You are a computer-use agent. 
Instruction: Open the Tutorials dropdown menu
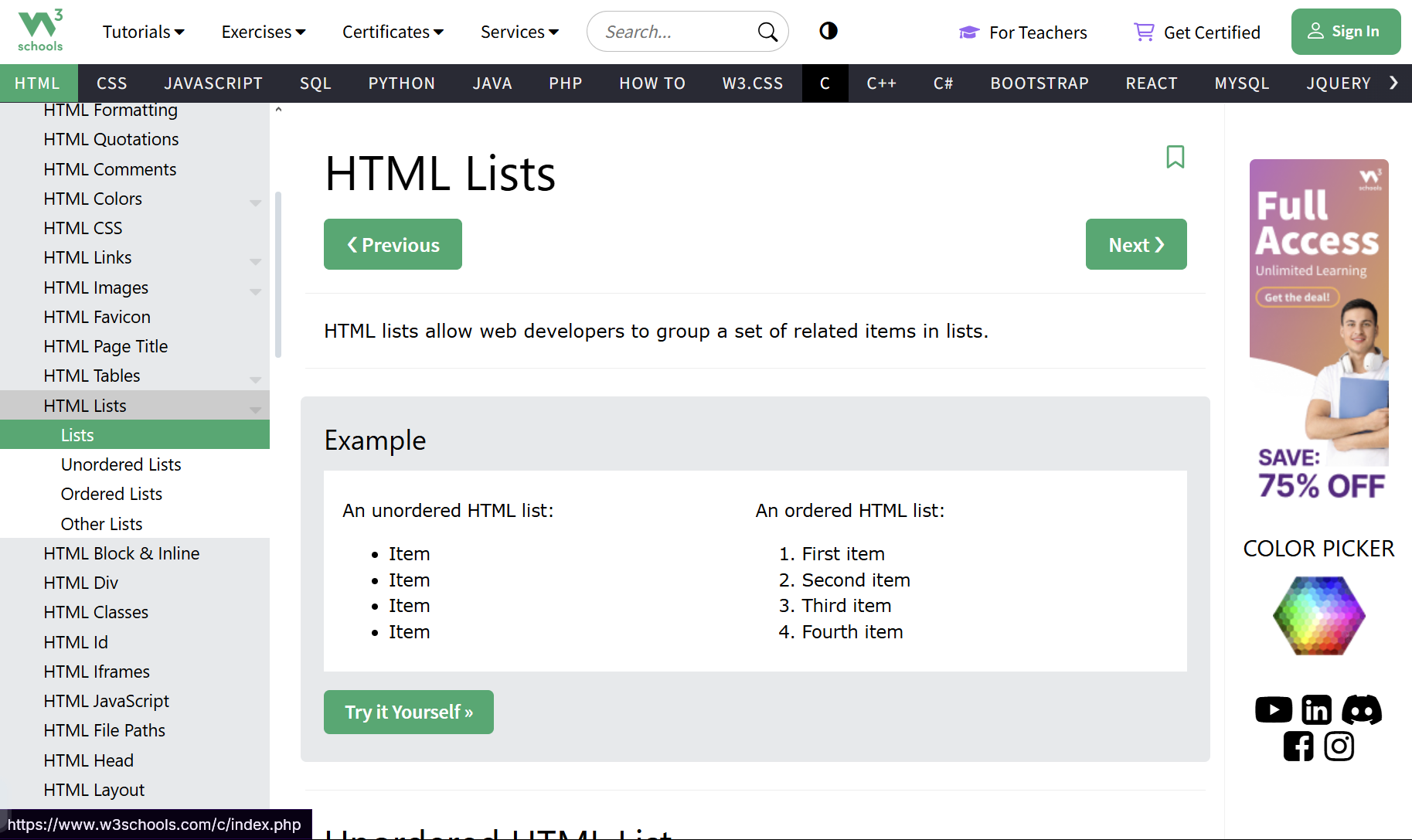tap(143, 32)
